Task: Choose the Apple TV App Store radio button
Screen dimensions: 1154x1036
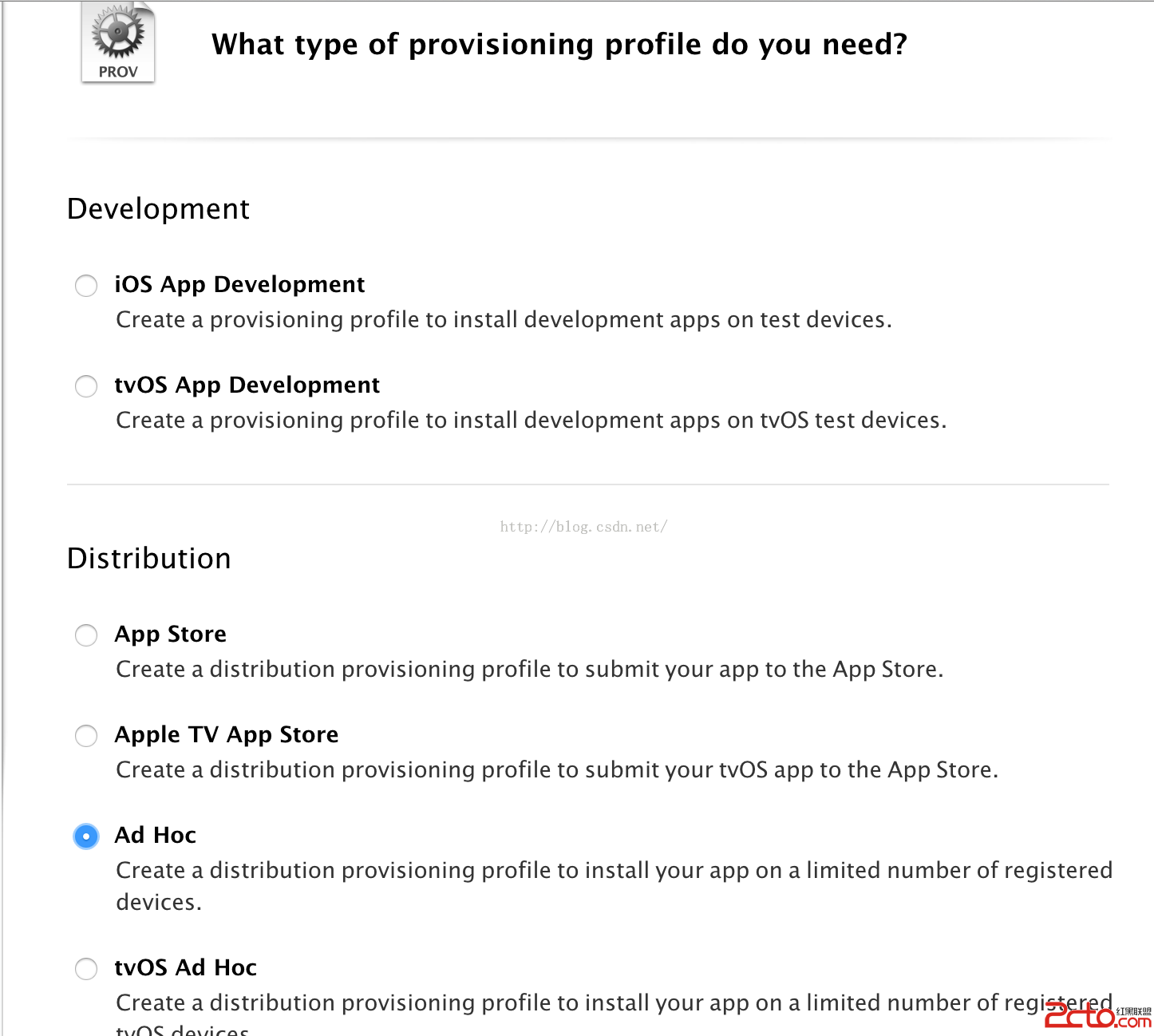Action: pyautogui.click(x=86, y=736)
